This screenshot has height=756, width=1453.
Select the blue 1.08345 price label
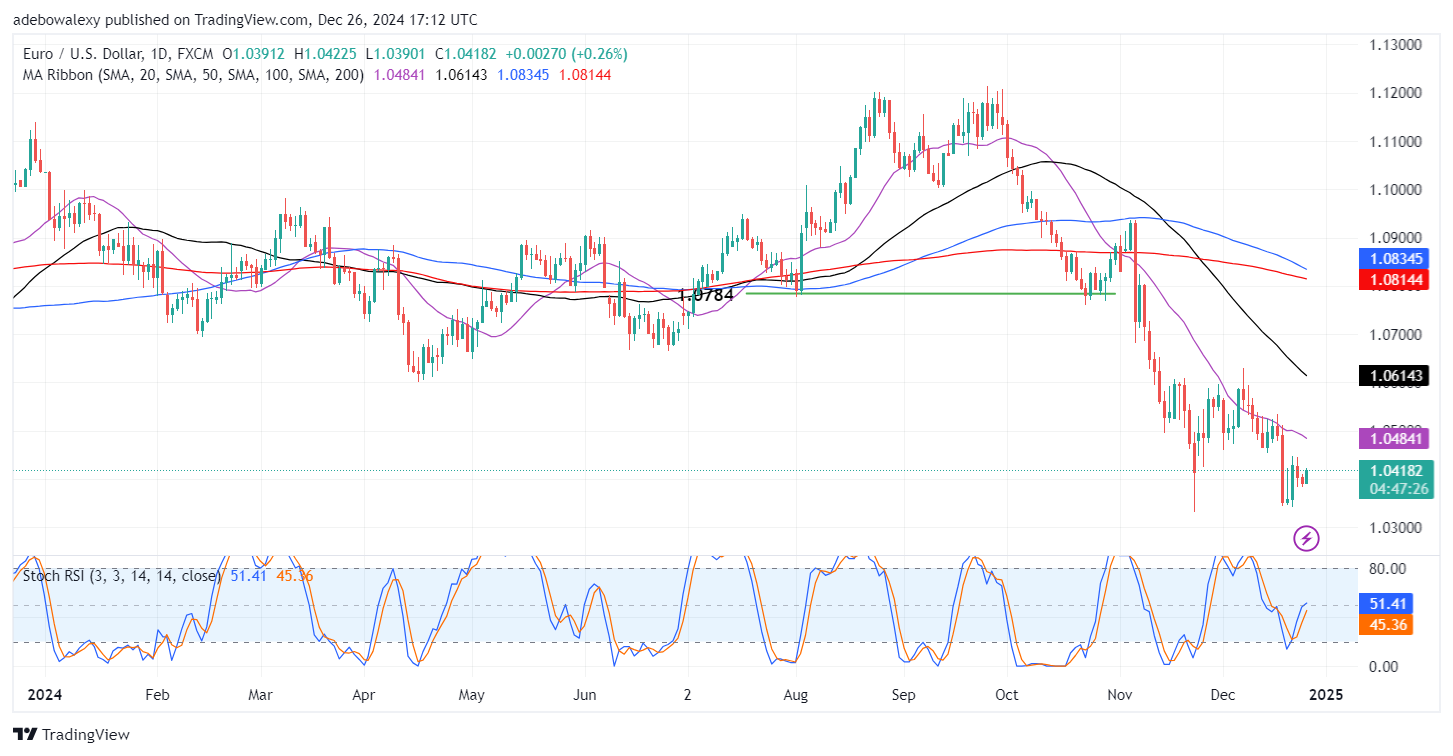1394,258
